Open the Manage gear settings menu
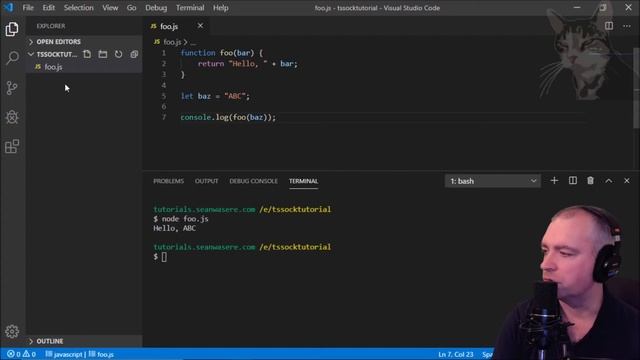The width and height of the screenshot is (640, 360). (x=12, y=331)
